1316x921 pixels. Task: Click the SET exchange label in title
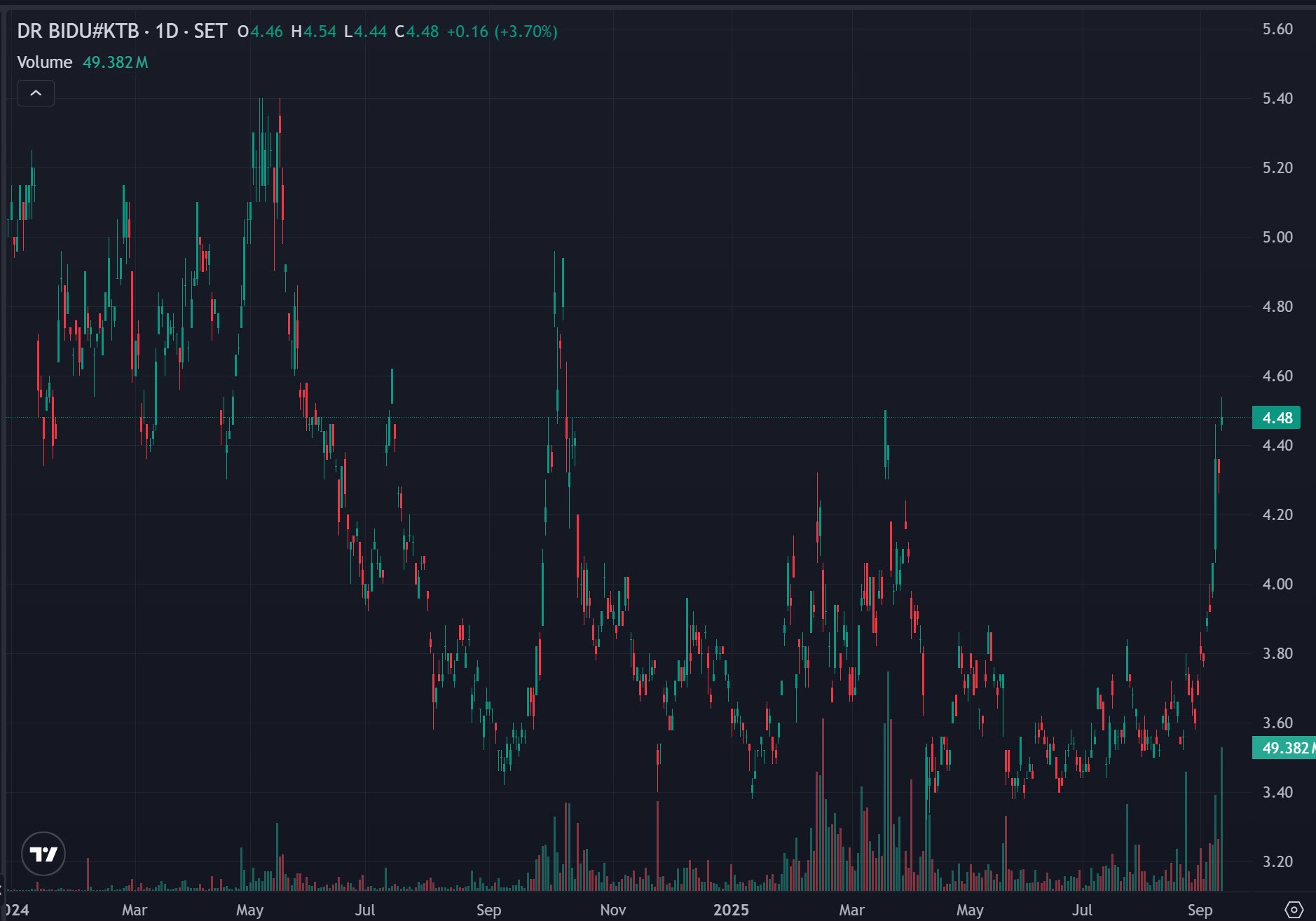point(210,32)
